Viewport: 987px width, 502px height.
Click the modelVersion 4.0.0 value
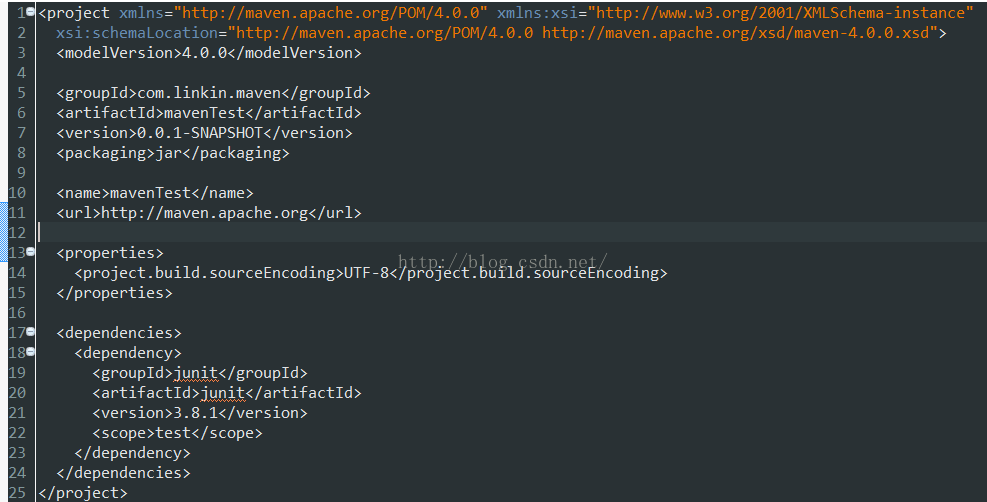pyautogui.click(x=204, y=53)
